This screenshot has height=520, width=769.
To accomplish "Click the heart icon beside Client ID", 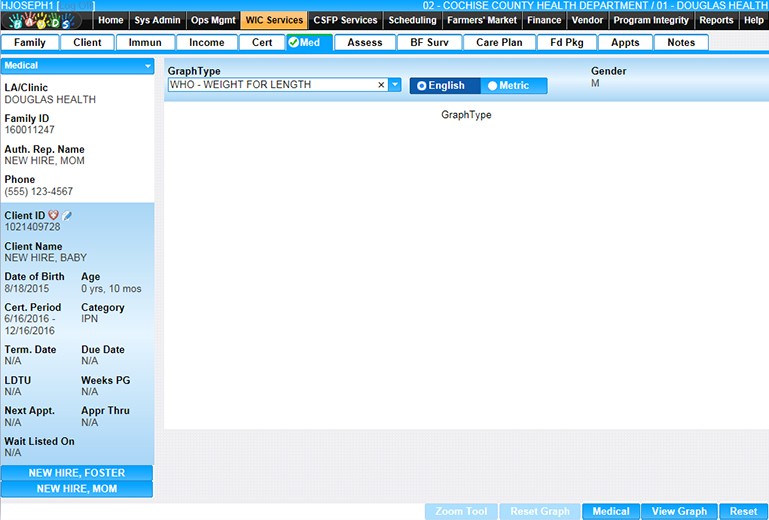I will (54, 215).
